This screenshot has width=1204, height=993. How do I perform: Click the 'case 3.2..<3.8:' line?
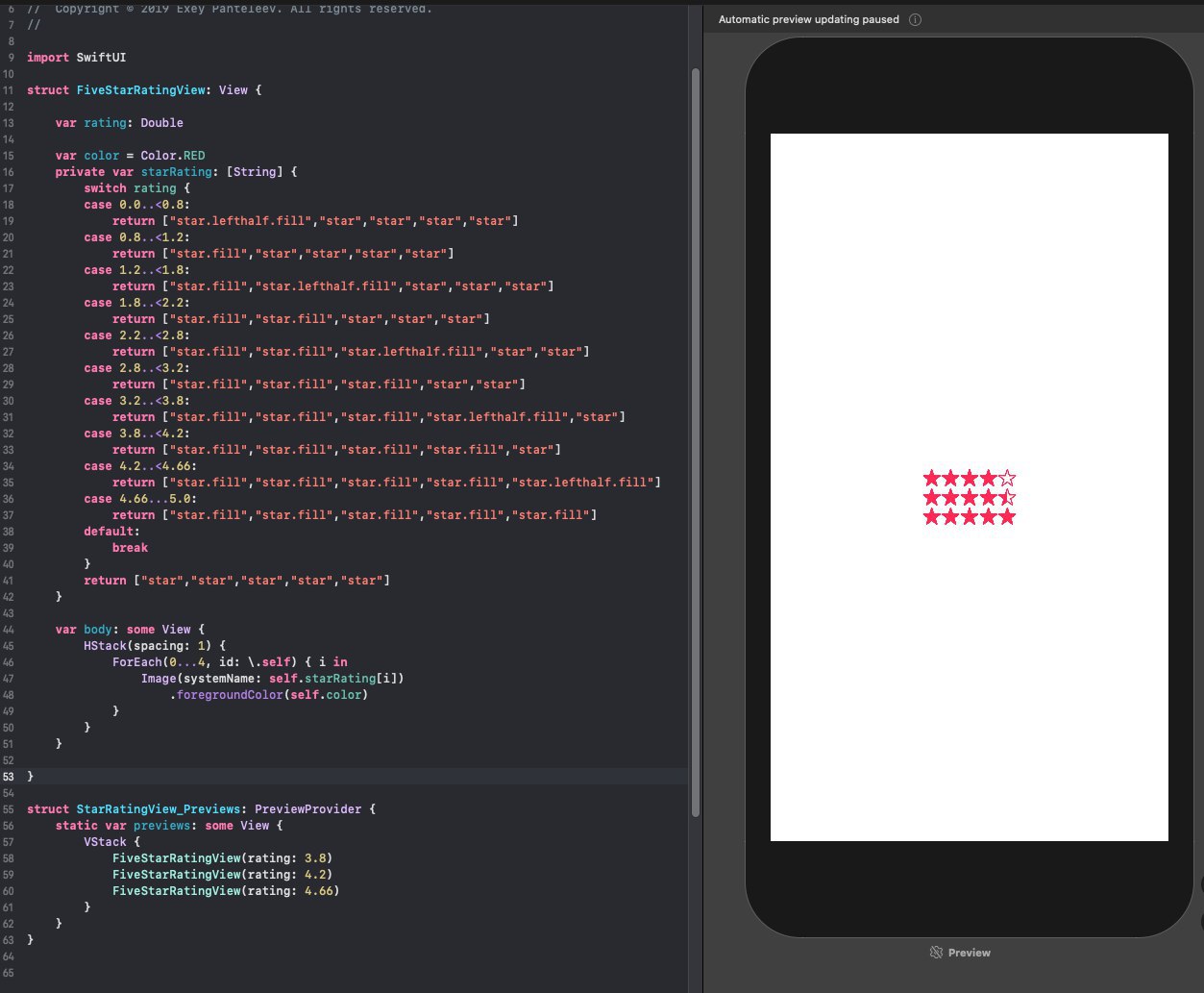click(136, 401)
